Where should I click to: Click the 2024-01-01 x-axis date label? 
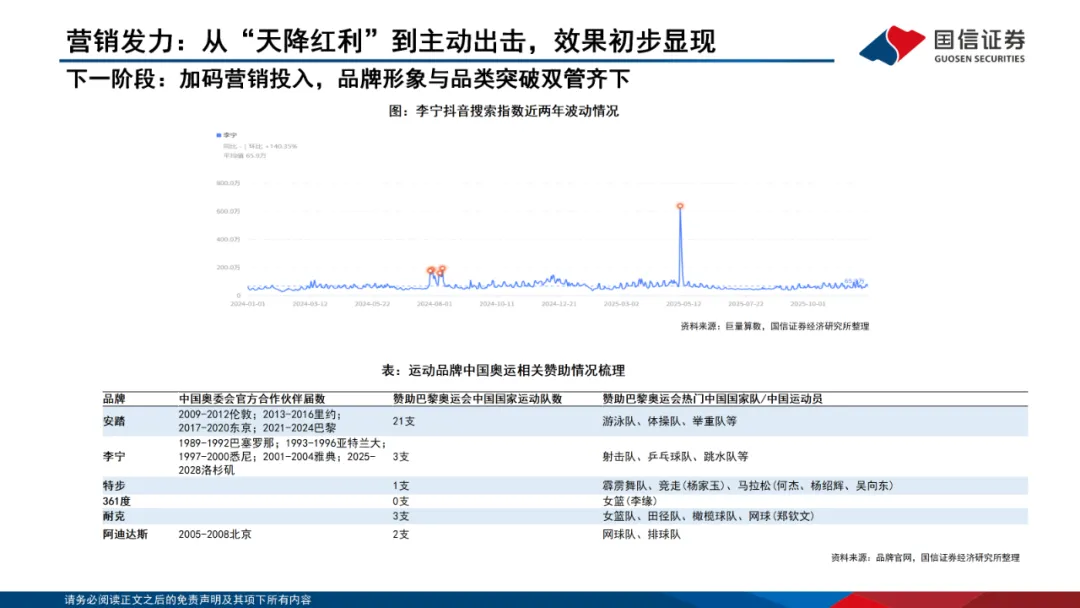[x=247, y=304]
